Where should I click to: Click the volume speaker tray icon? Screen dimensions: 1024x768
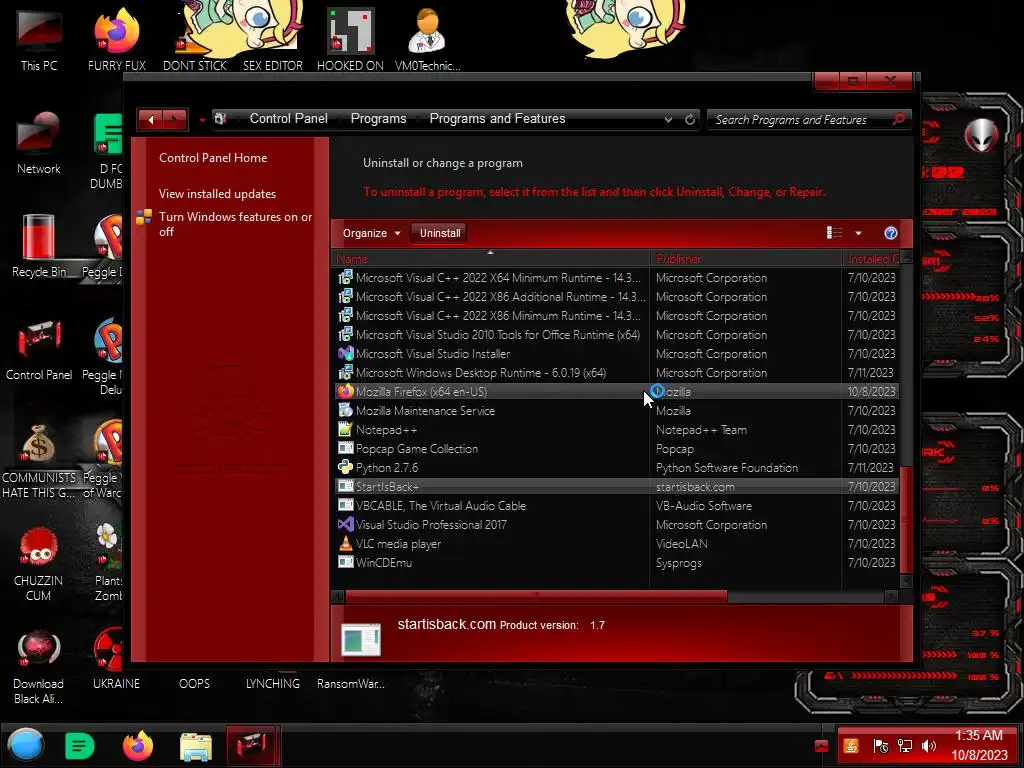[x=928, y=746]
